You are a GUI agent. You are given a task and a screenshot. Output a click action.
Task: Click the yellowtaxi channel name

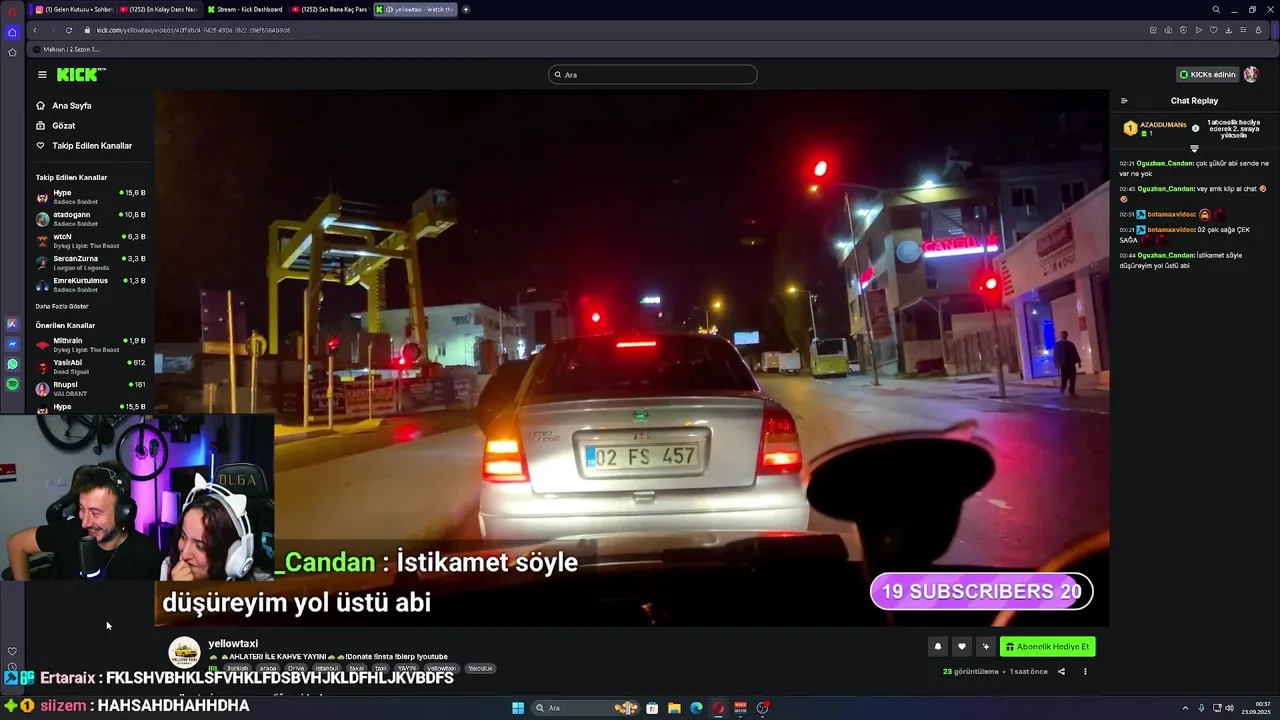tap(233, 643)
